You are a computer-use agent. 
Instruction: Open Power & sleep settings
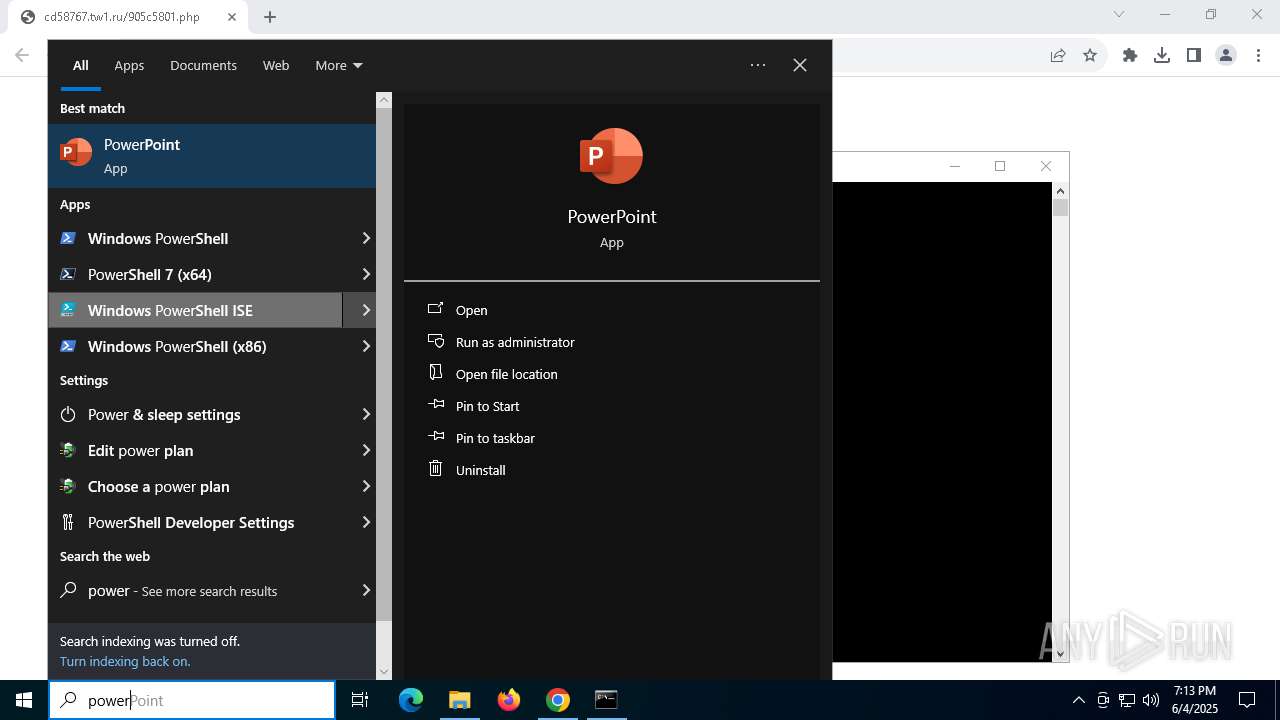pos(195,414)
